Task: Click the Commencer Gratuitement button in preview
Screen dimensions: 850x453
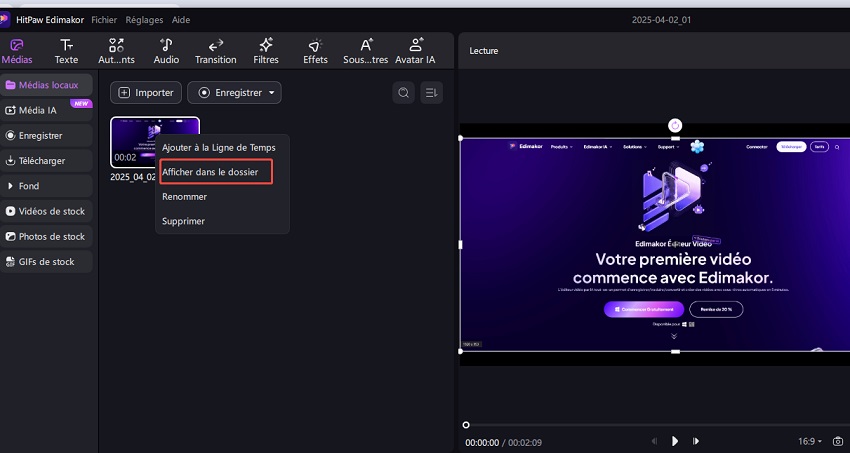Action: coord(643,309)
